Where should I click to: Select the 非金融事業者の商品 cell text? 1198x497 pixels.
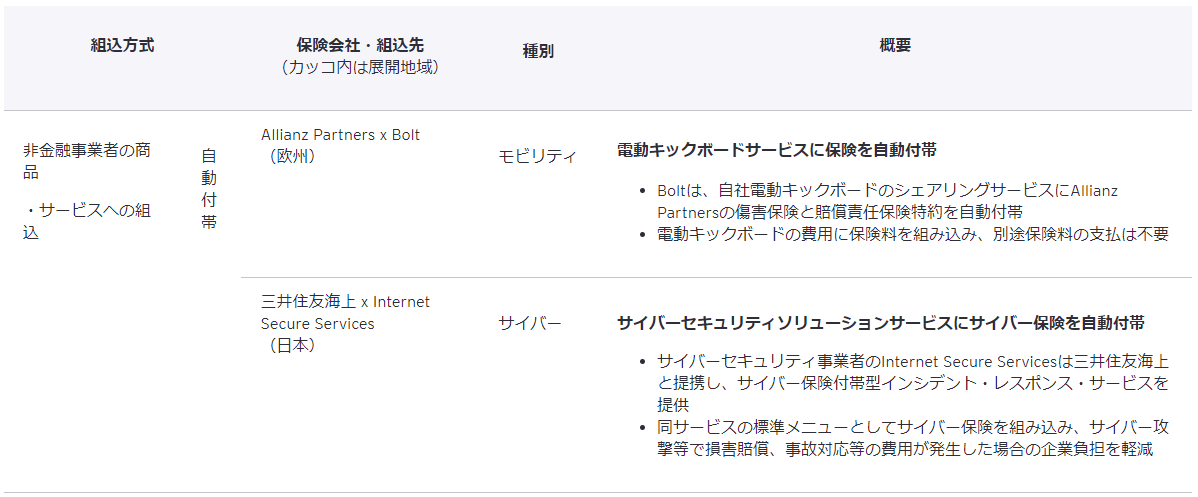(x=87, y=161)
